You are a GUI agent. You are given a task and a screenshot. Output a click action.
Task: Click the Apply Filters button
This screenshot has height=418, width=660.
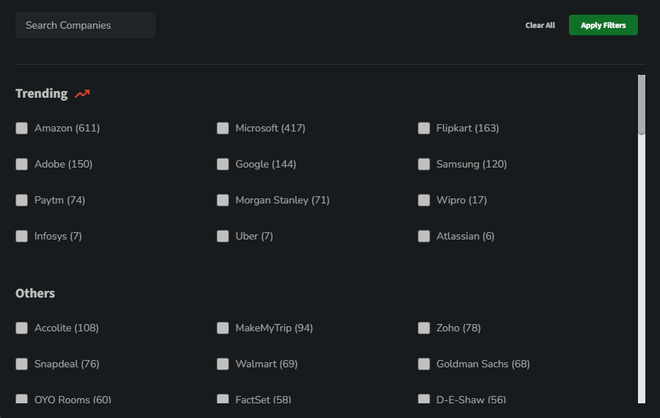pos(603,25)
